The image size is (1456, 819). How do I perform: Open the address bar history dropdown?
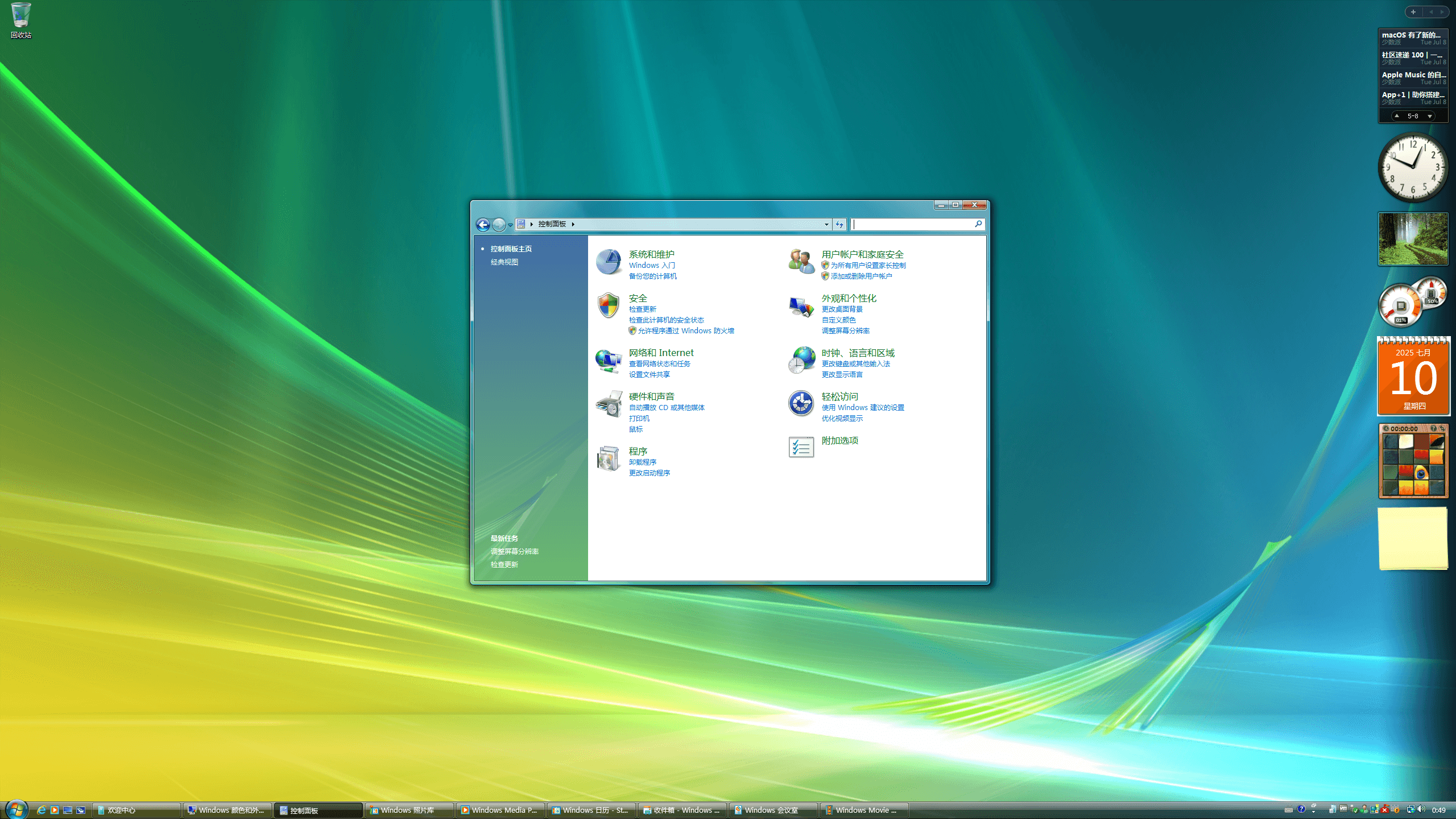click(x=826, y=224)
